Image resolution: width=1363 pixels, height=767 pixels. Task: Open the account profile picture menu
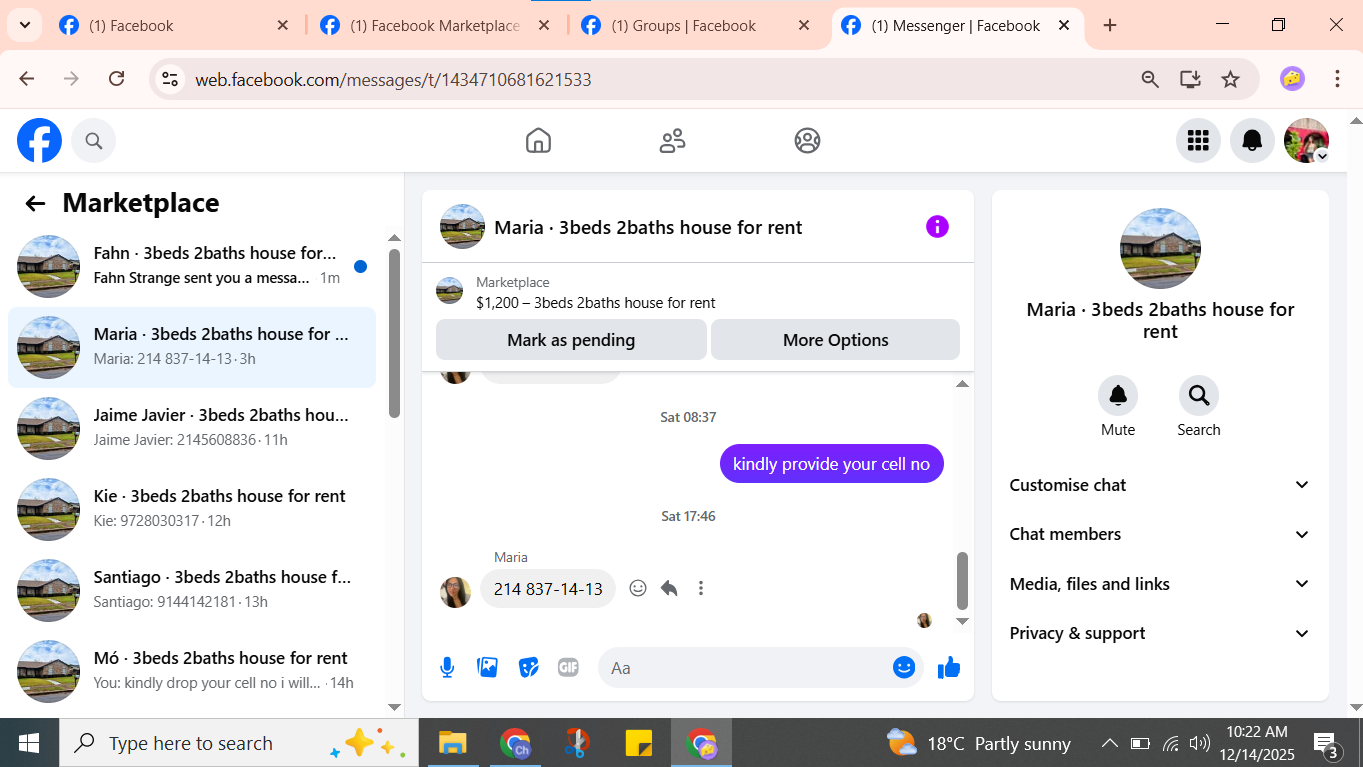pos(1306,141)
